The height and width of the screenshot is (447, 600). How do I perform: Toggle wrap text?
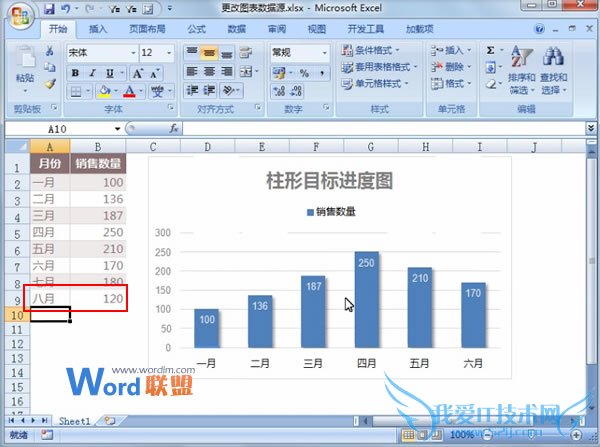pyautogui.click(x=246, y=52)
